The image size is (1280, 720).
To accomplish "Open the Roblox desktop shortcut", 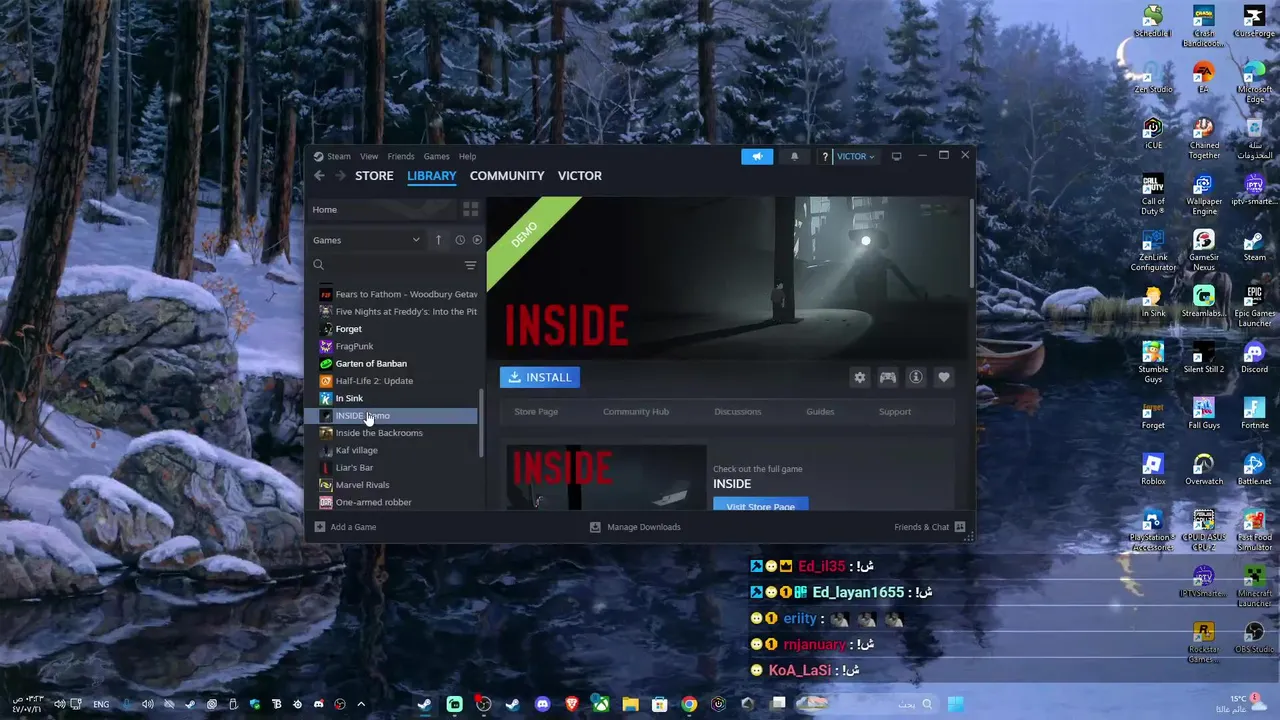I will (1153, 470).
